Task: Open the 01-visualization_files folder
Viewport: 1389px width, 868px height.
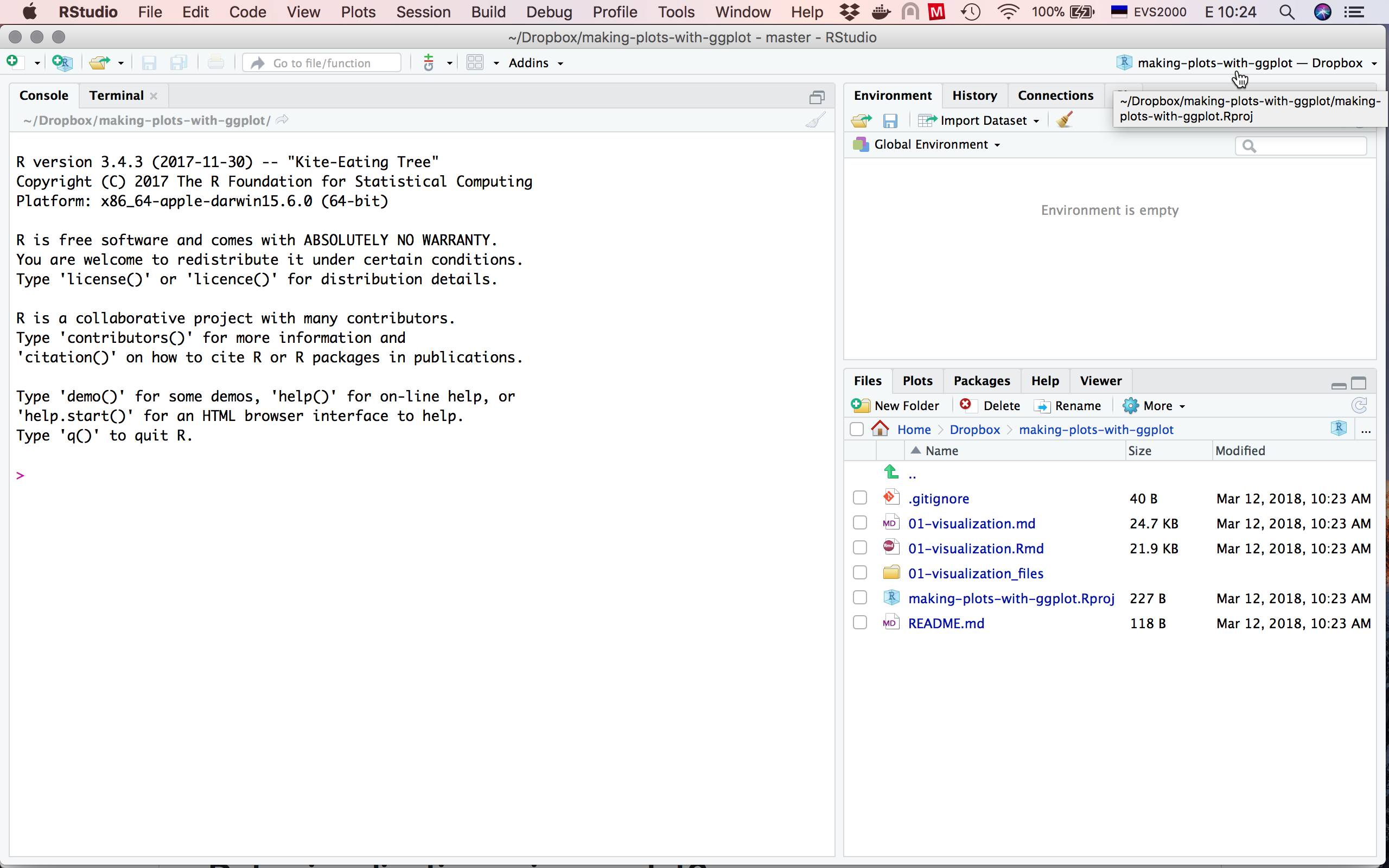Action: click(x=976, y=573)
